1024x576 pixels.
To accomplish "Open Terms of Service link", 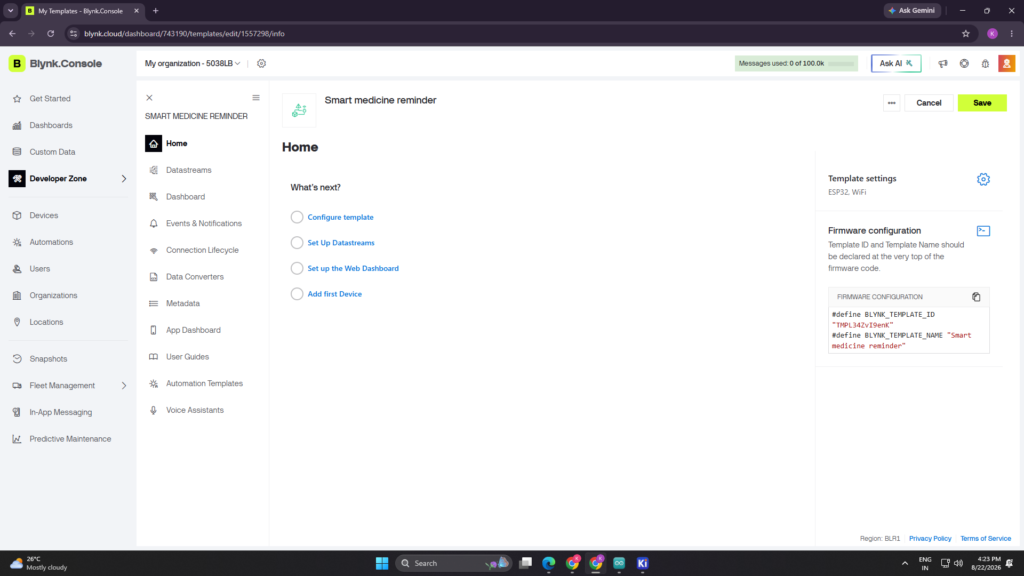I will (985, 539).
